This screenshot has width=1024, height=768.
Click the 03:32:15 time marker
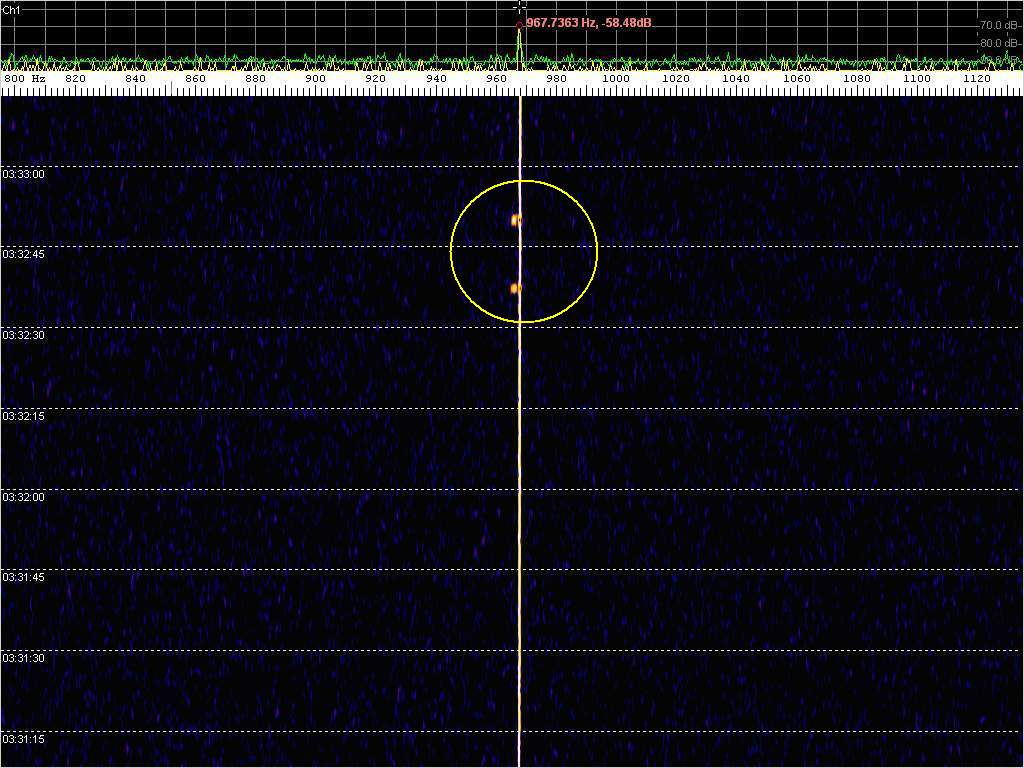[23, 416]
